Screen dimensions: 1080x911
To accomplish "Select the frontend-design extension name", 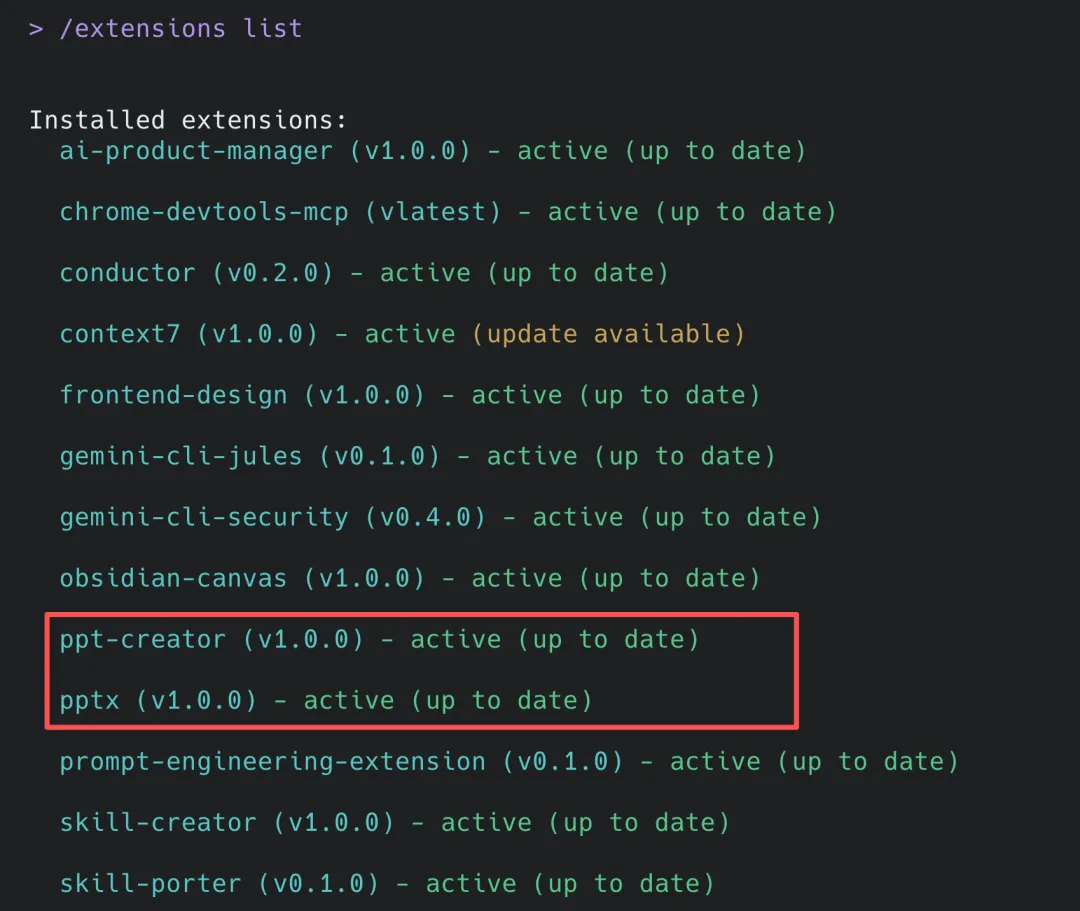I will tap(174, 395).
